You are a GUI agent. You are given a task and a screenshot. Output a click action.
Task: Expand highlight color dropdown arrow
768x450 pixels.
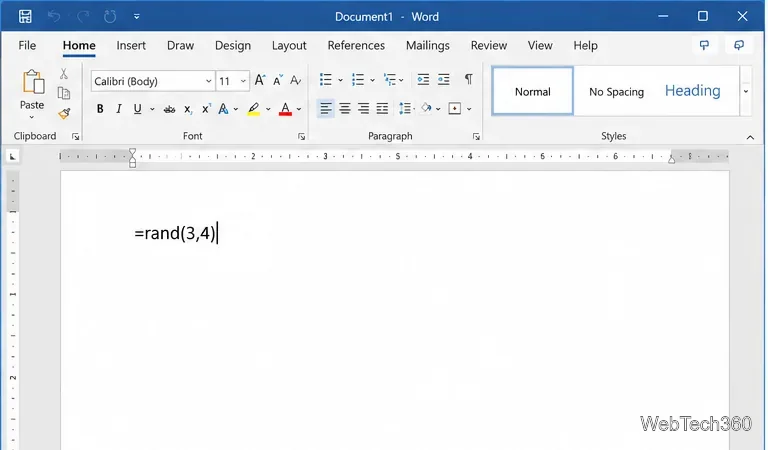(x=268, y=109)
